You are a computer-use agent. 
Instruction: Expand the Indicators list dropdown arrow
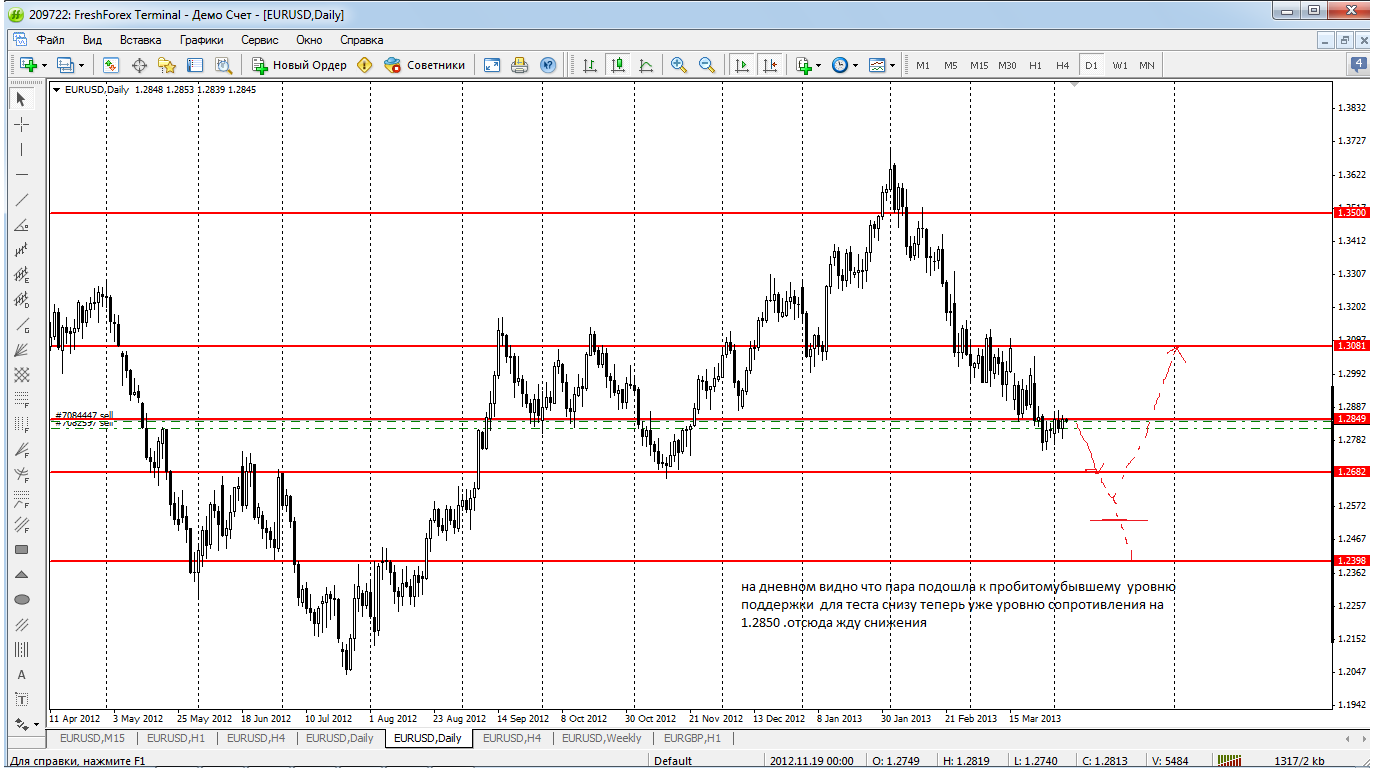[x=818, y=66]
